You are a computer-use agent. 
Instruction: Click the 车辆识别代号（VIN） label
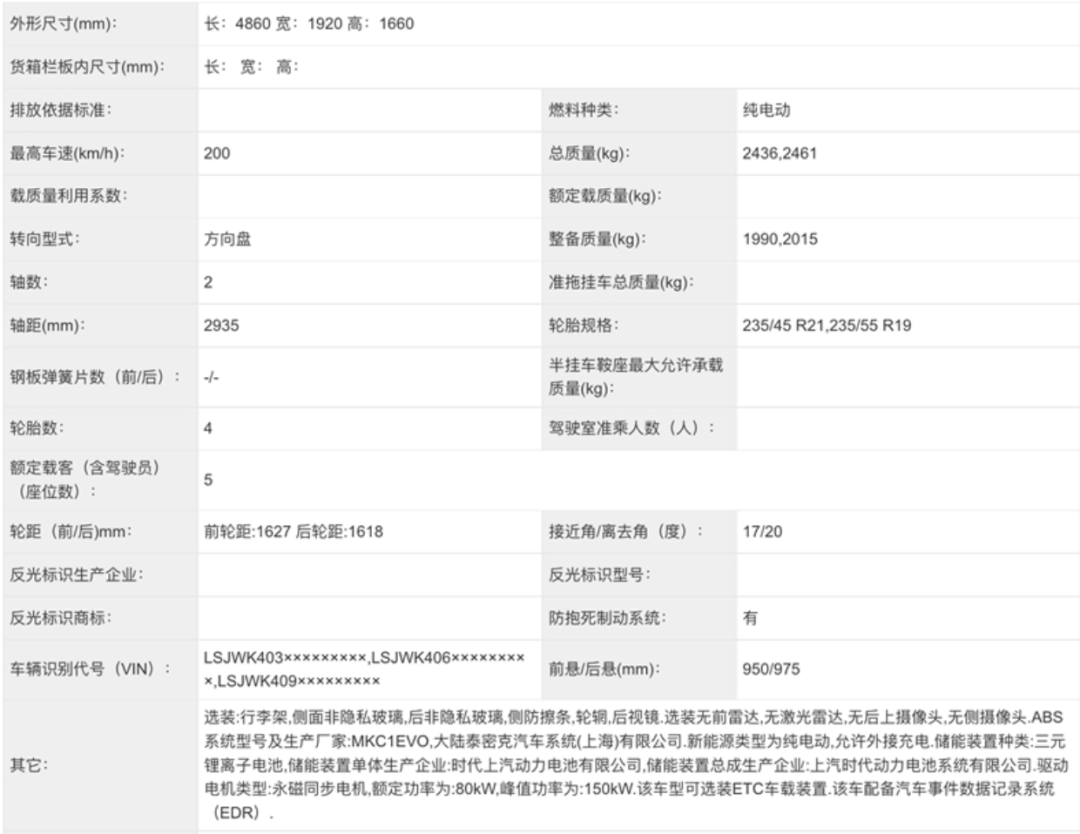(90, 669)
